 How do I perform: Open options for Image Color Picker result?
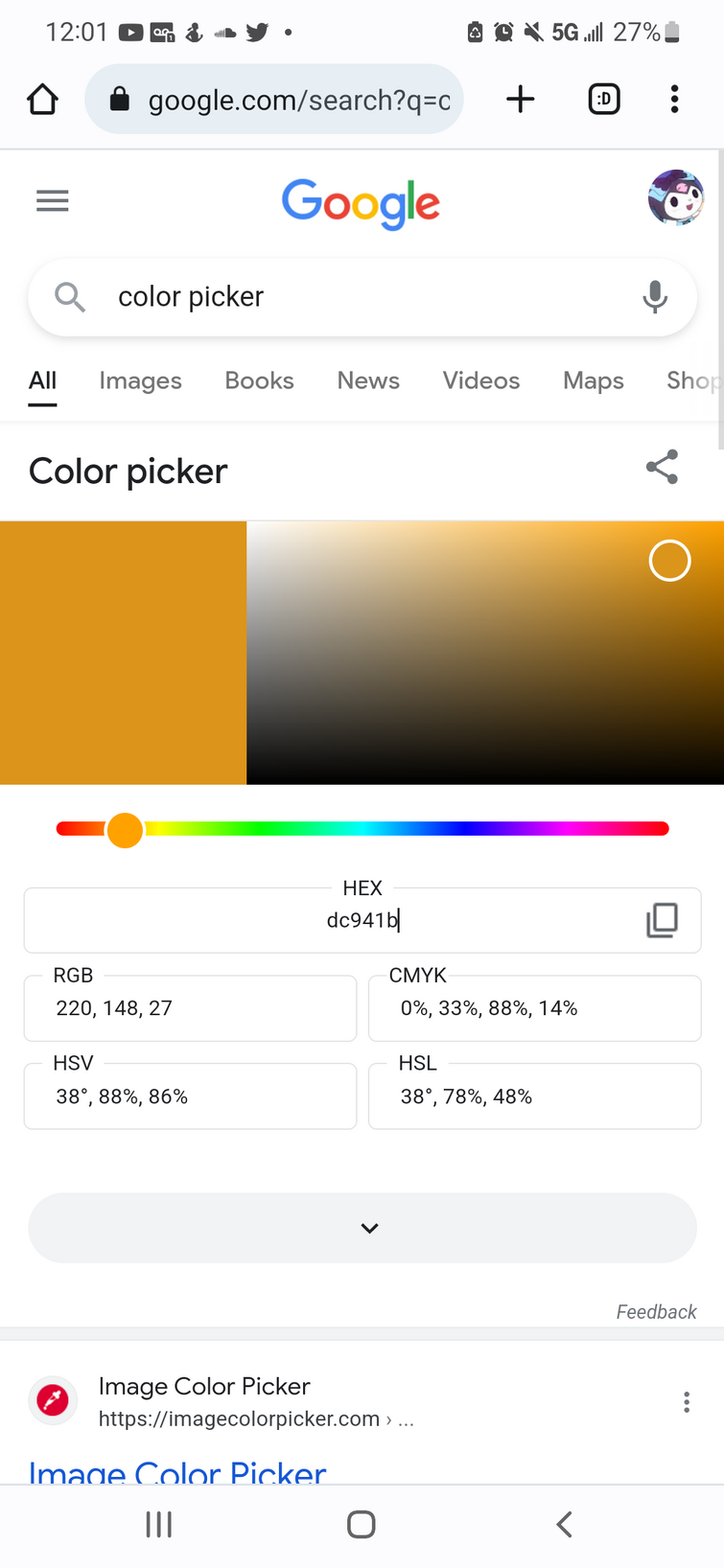pyautogui.click(x=687, y=1402)
